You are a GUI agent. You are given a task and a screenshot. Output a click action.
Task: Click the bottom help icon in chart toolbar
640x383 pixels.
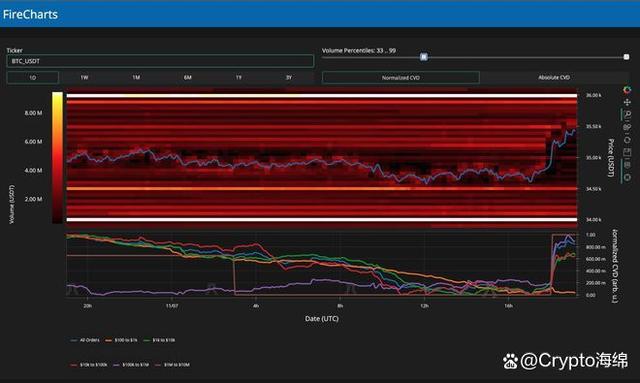[x=627, y=177]
